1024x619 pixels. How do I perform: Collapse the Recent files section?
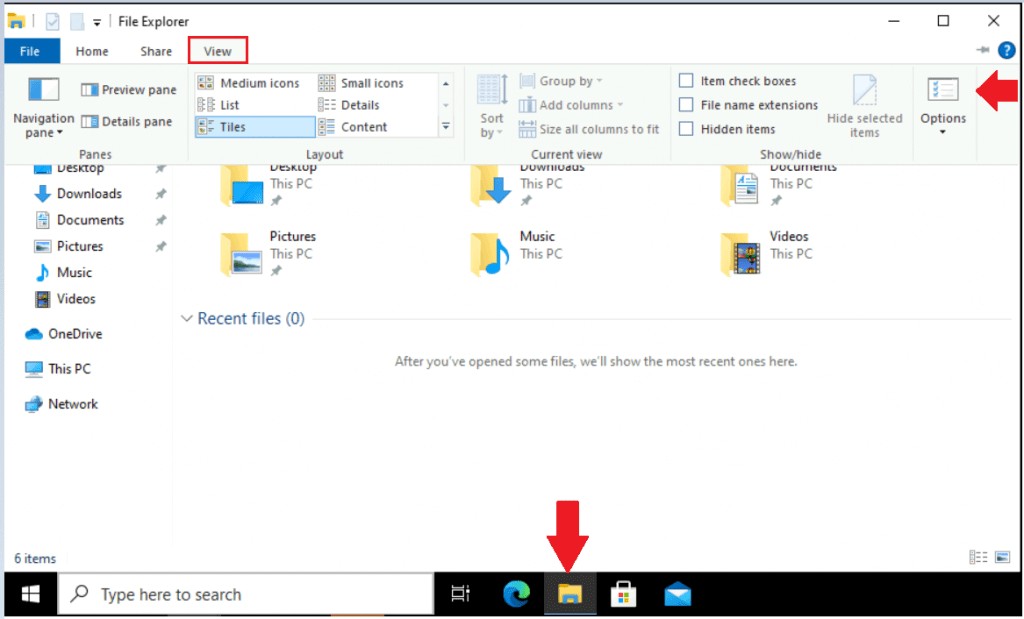187,318
